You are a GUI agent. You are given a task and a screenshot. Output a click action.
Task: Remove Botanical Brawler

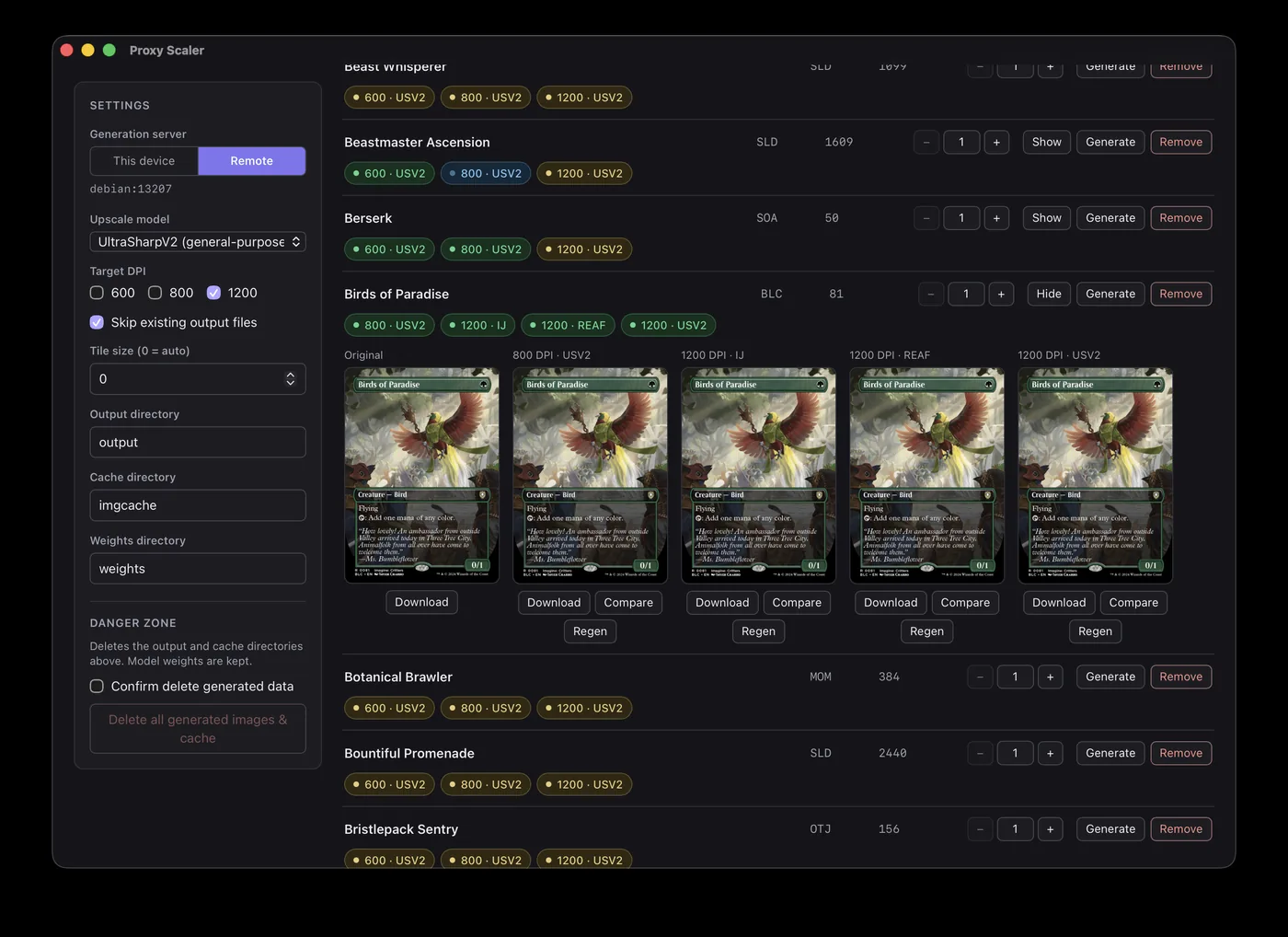pos(1181,677)
